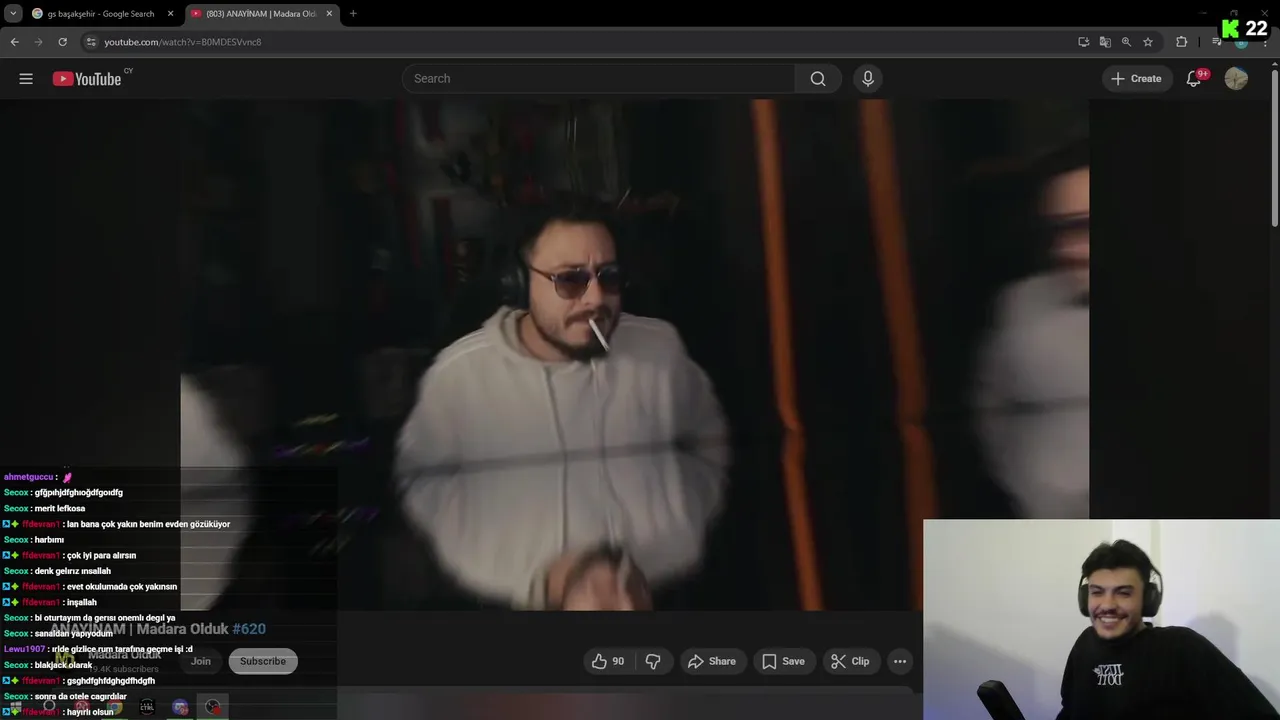Open Chrome from the taskbar
This screenshot has height=720, width=1280.
(x=115, y=707)
